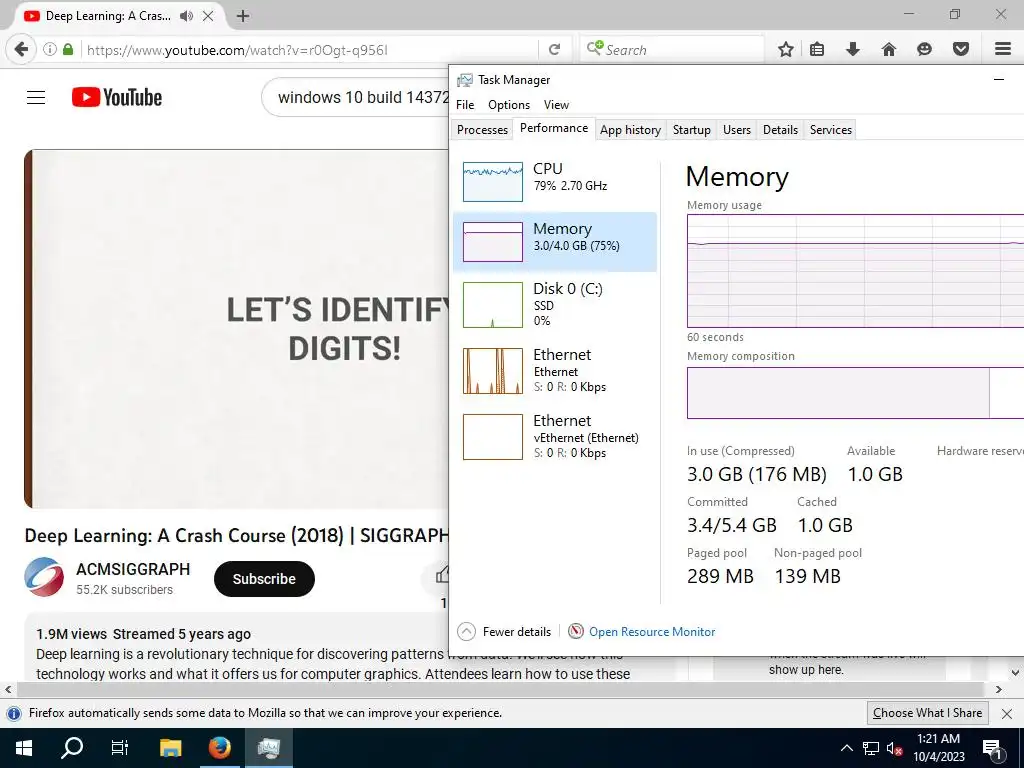This screenshot has width=1024, height=768.
Task: Open Resource Monitor link
Action: (652, 632)
